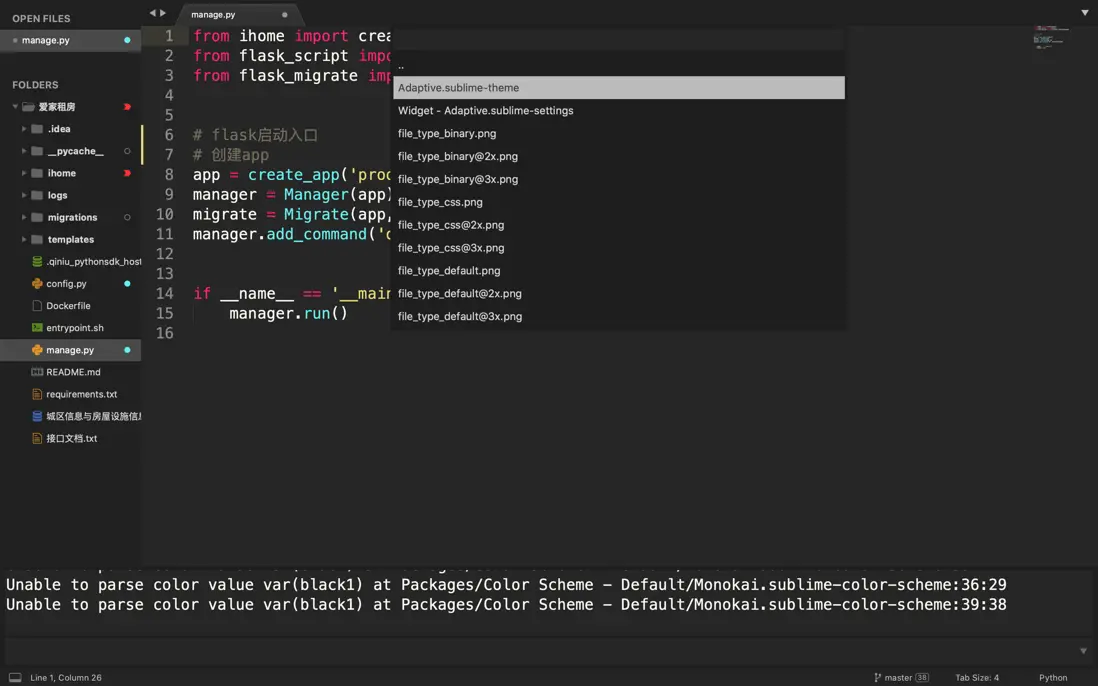
Task: Click the console command input field
Action: (539, 650)
